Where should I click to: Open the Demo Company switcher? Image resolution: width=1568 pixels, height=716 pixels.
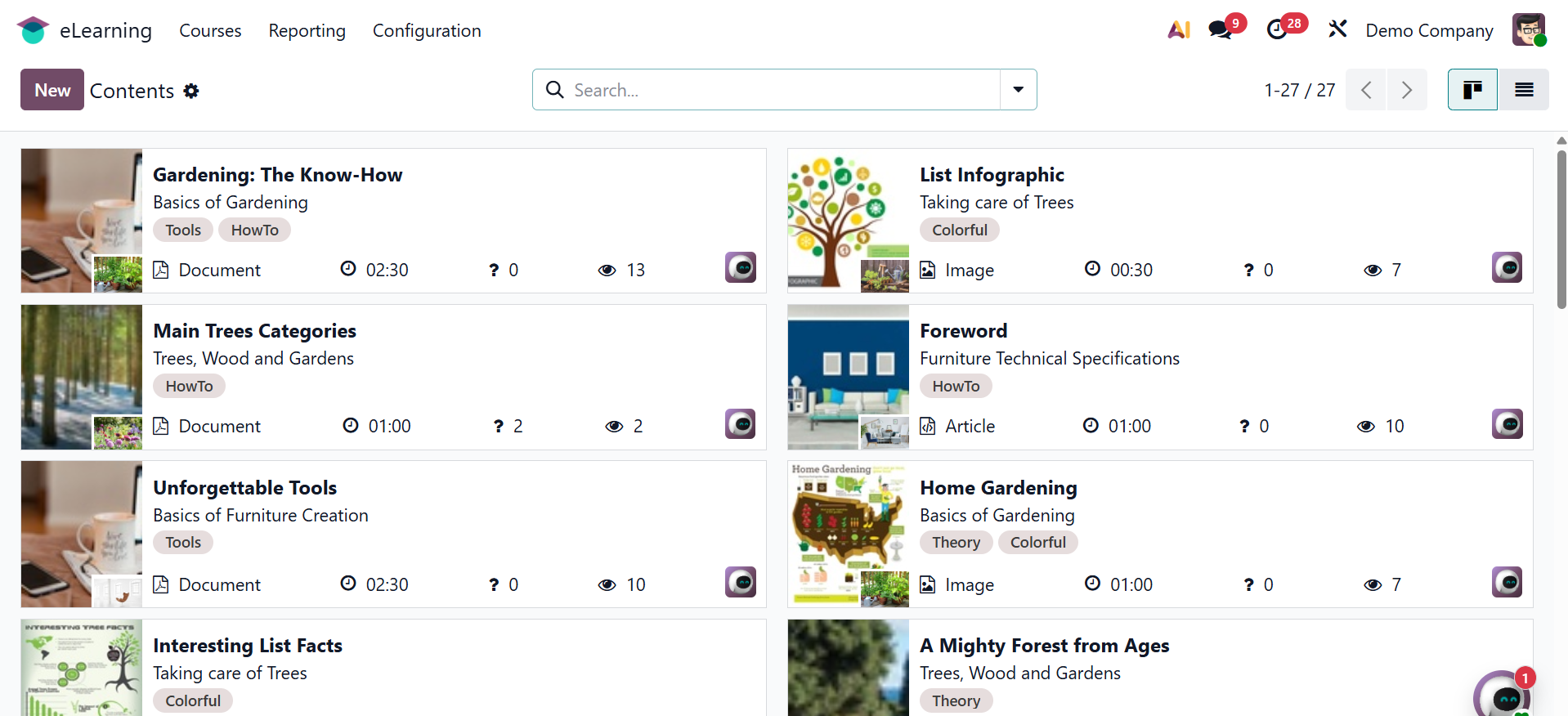(x=1429, y=30)
